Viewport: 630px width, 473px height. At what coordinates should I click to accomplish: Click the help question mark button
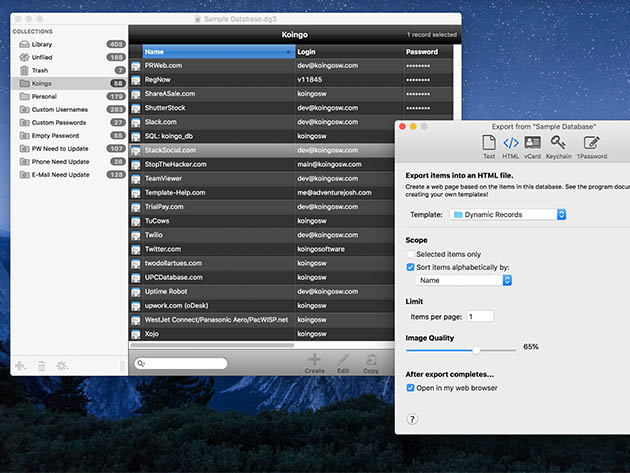(412, 420)
